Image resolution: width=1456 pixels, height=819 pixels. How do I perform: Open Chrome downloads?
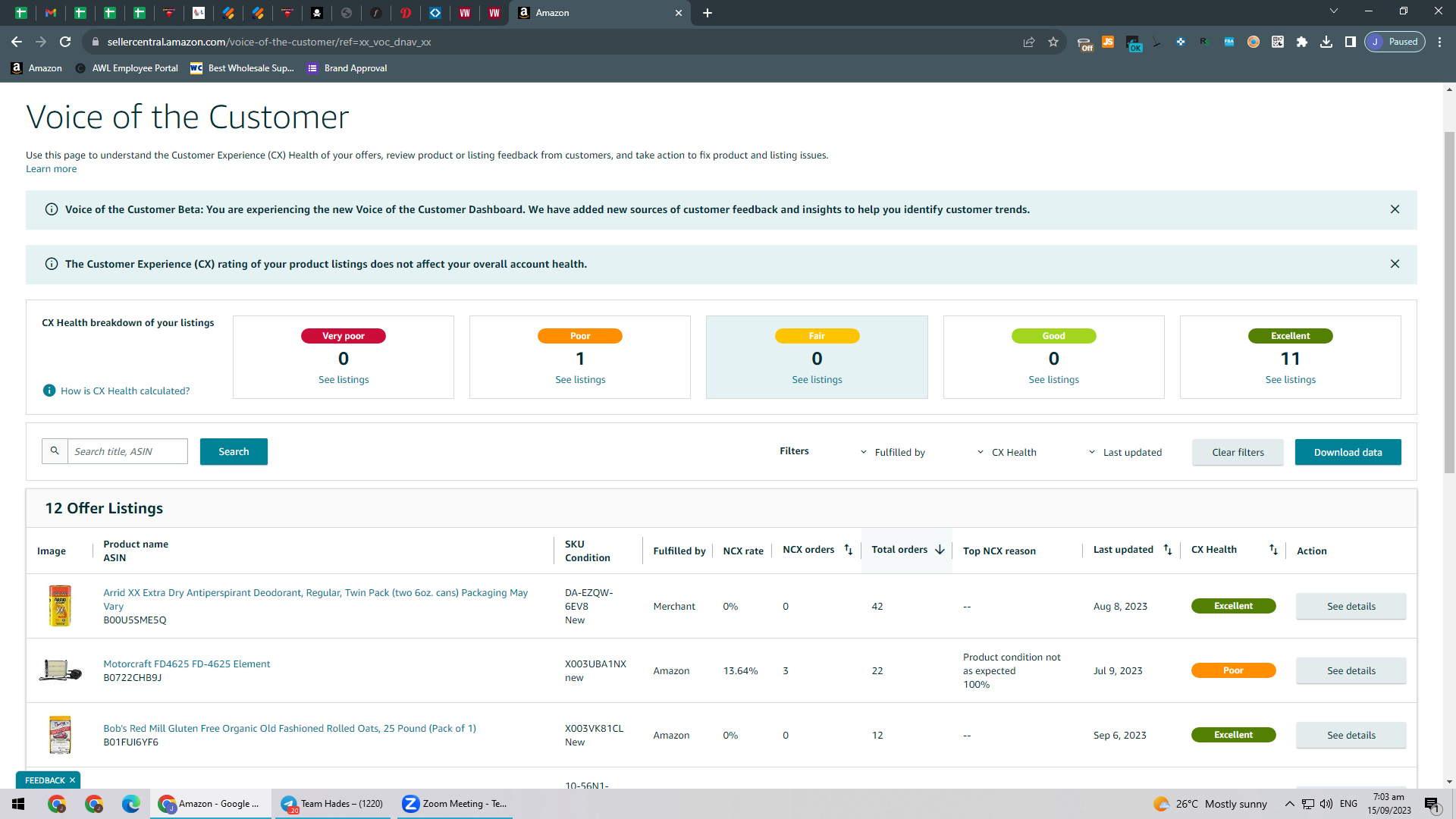click(1326, 42)
